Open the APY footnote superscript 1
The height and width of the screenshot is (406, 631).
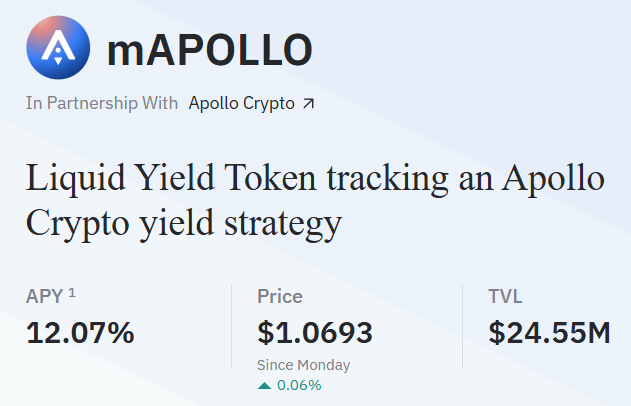tap(72, 293)
